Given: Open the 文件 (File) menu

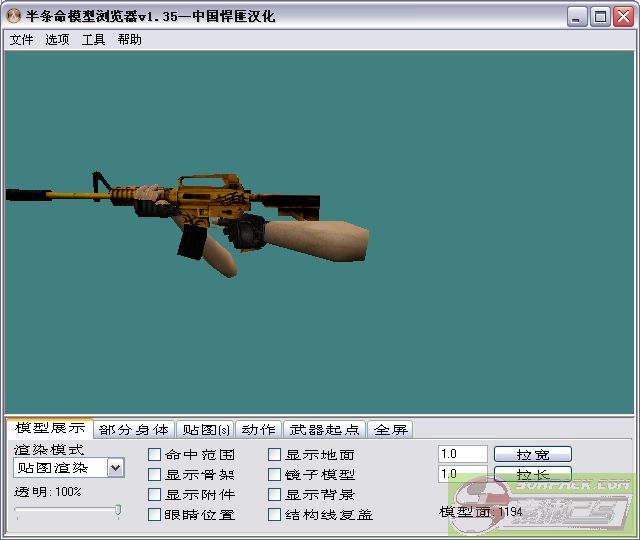Looking at the screenshot, I should tap(21, 40).
